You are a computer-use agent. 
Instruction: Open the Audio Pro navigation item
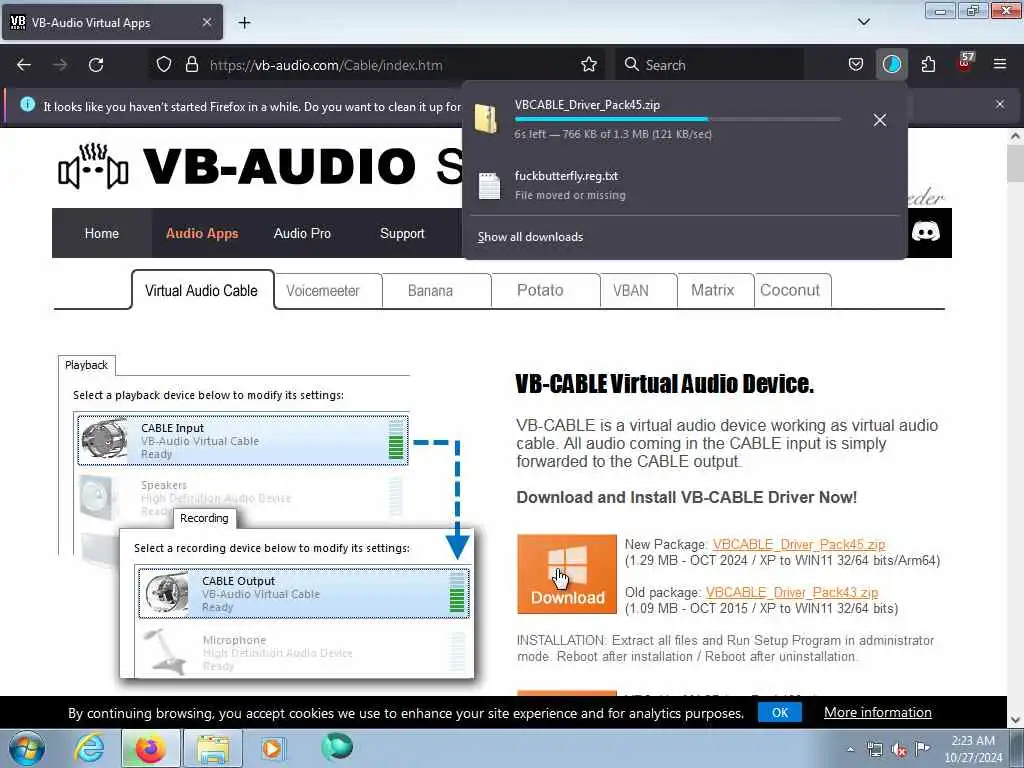(302, 233)
